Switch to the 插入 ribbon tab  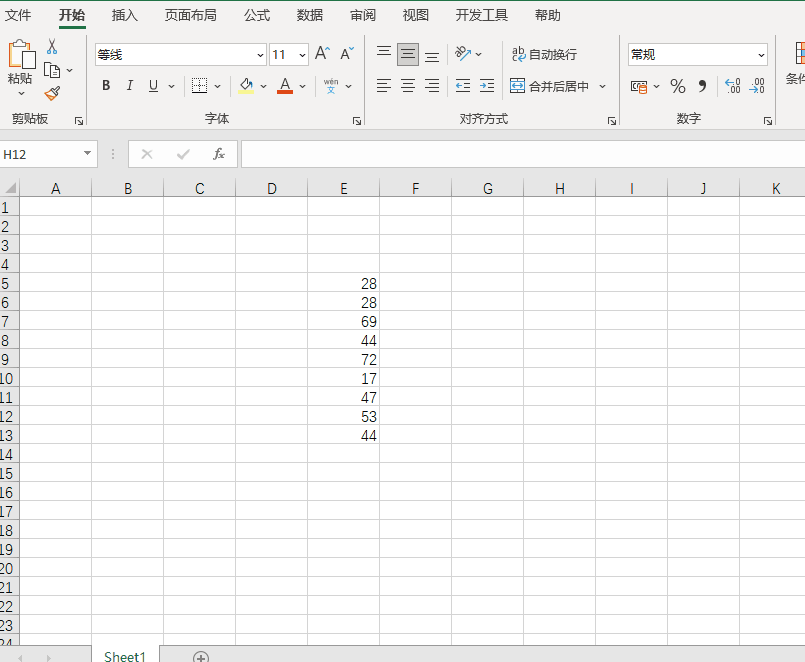pos(124,15)
